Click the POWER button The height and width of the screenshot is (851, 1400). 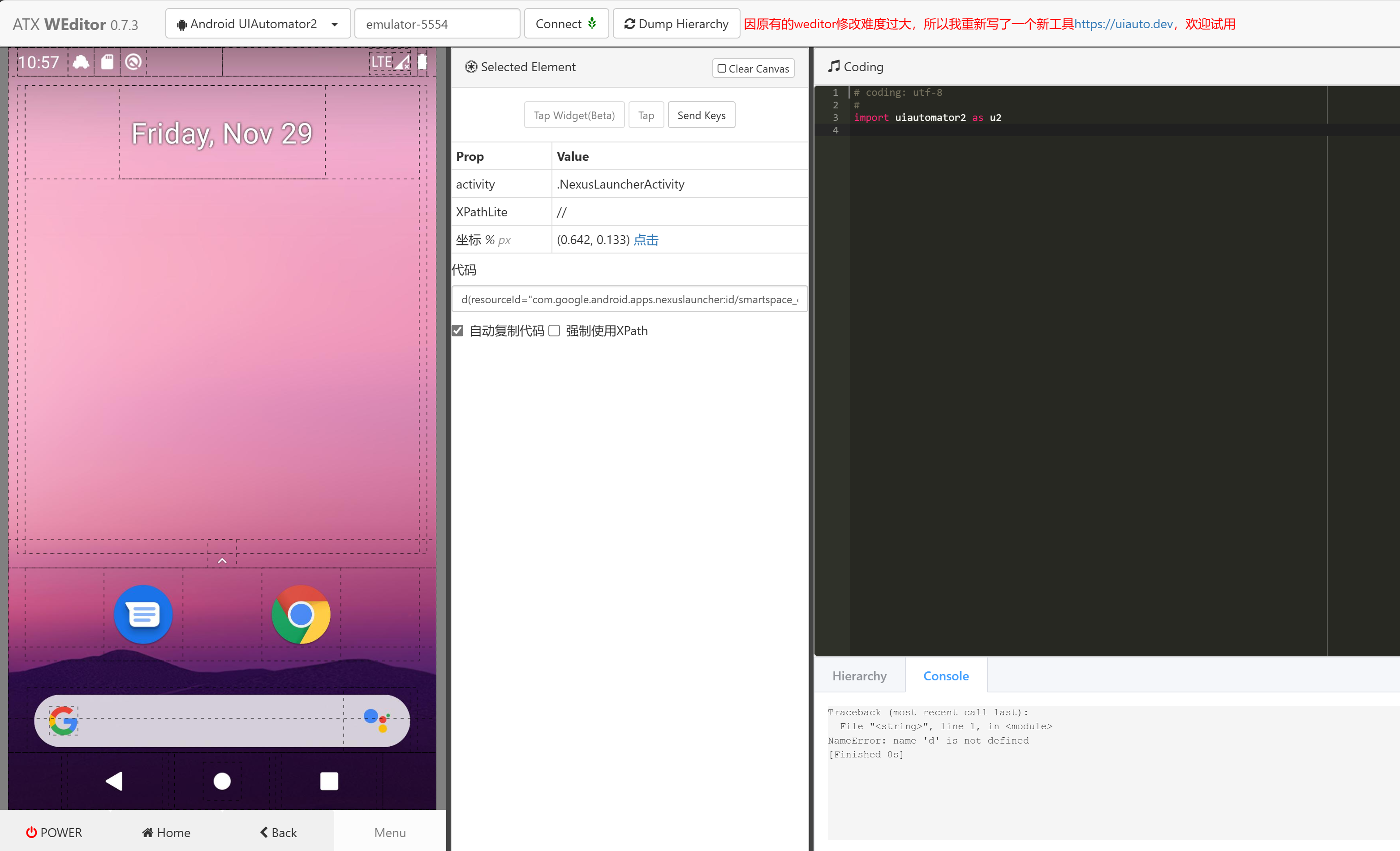pos(54,832)
